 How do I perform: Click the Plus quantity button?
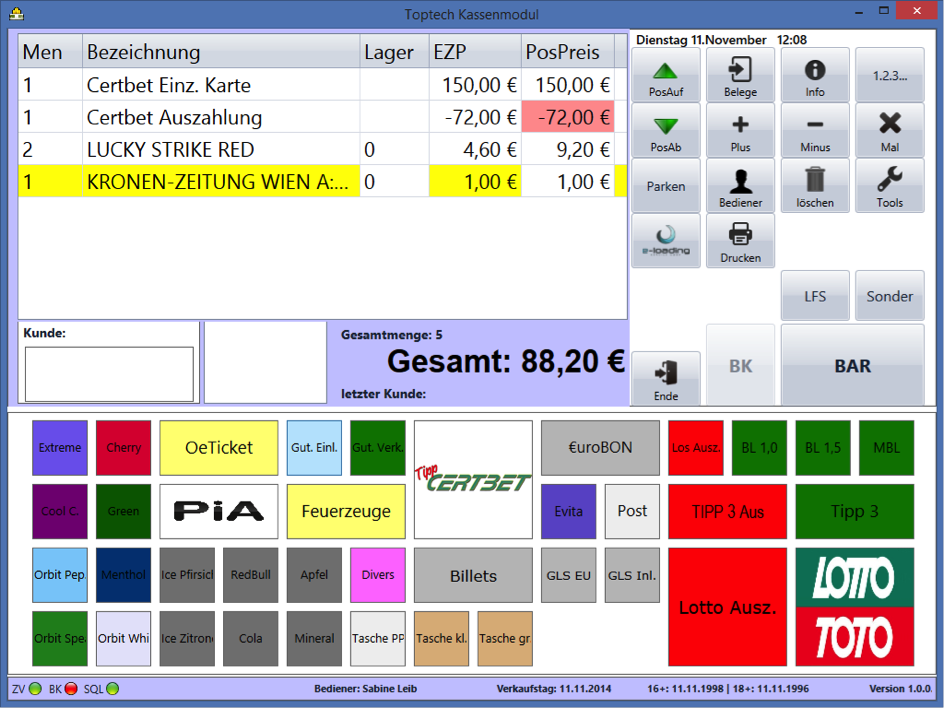click(x=741, y=130)
